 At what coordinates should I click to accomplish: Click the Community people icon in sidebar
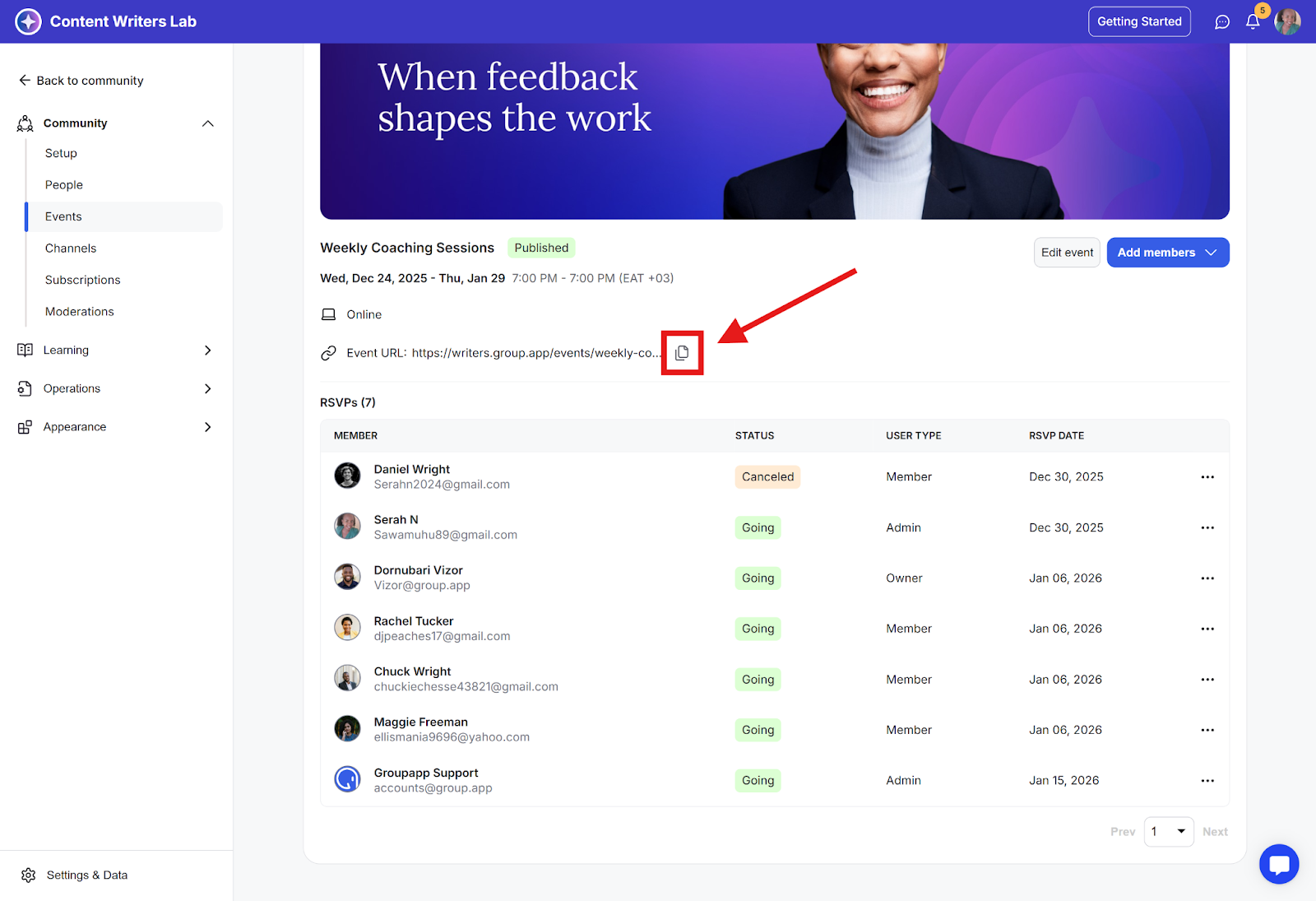point(25,123)
